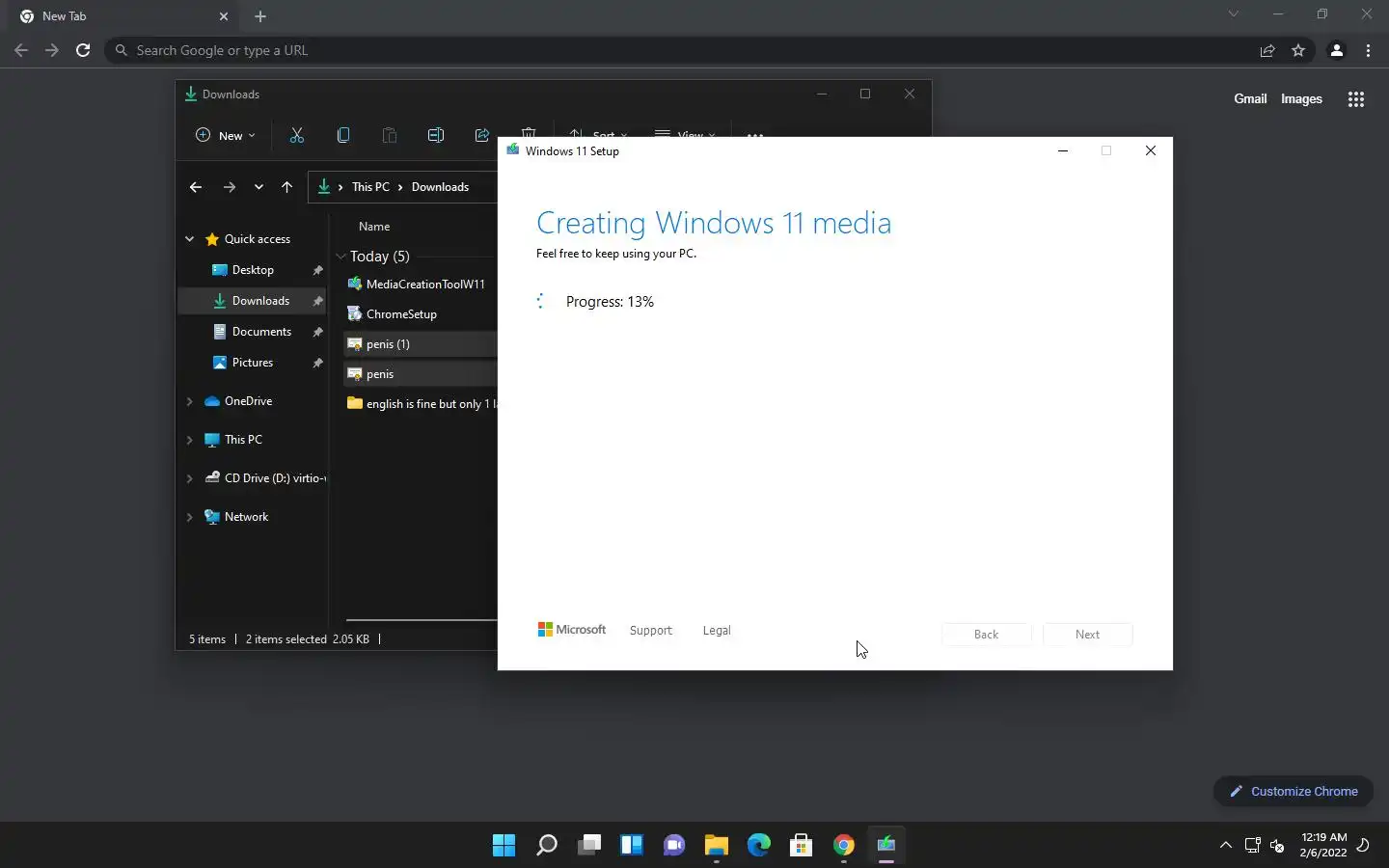1389x868 pixels.
Task: Collapse the Today (5) file group
Action: (x=340, y=257)
